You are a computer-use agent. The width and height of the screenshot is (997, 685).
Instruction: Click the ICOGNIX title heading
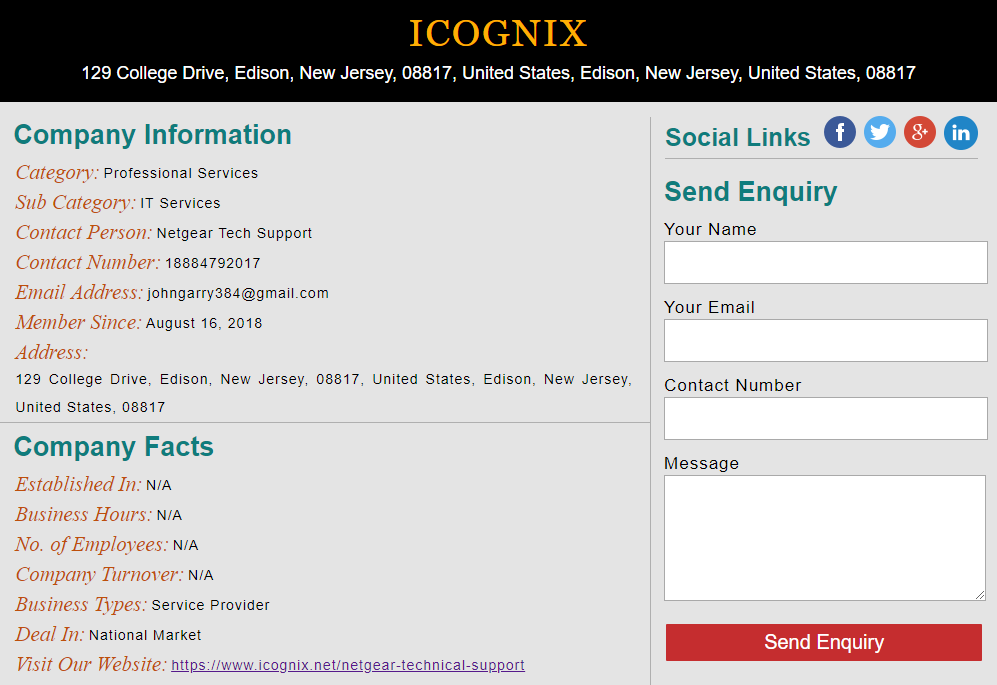tap(498, 33)
